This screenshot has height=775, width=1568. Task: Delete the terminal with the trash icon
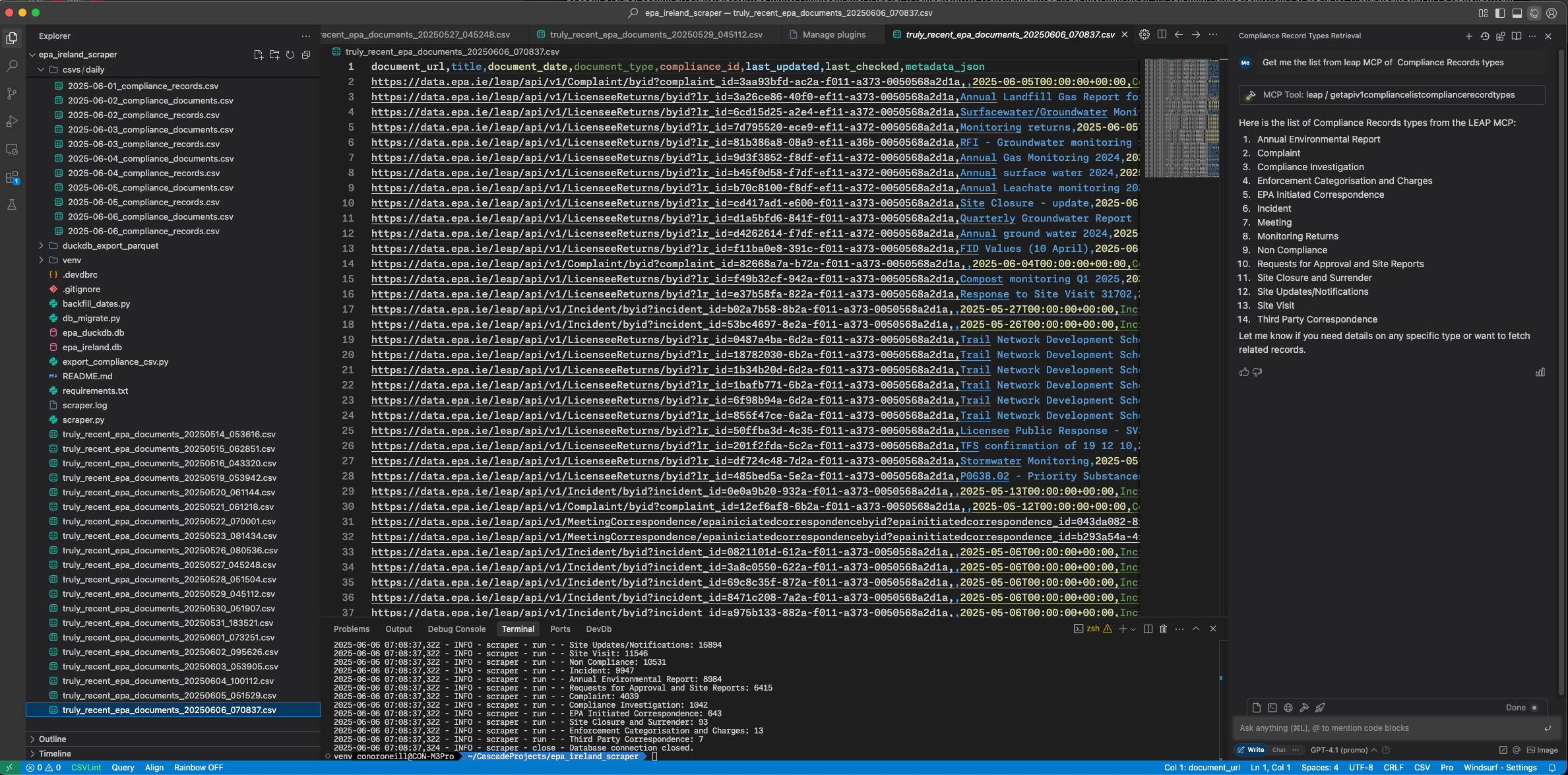coord(1164,629)
